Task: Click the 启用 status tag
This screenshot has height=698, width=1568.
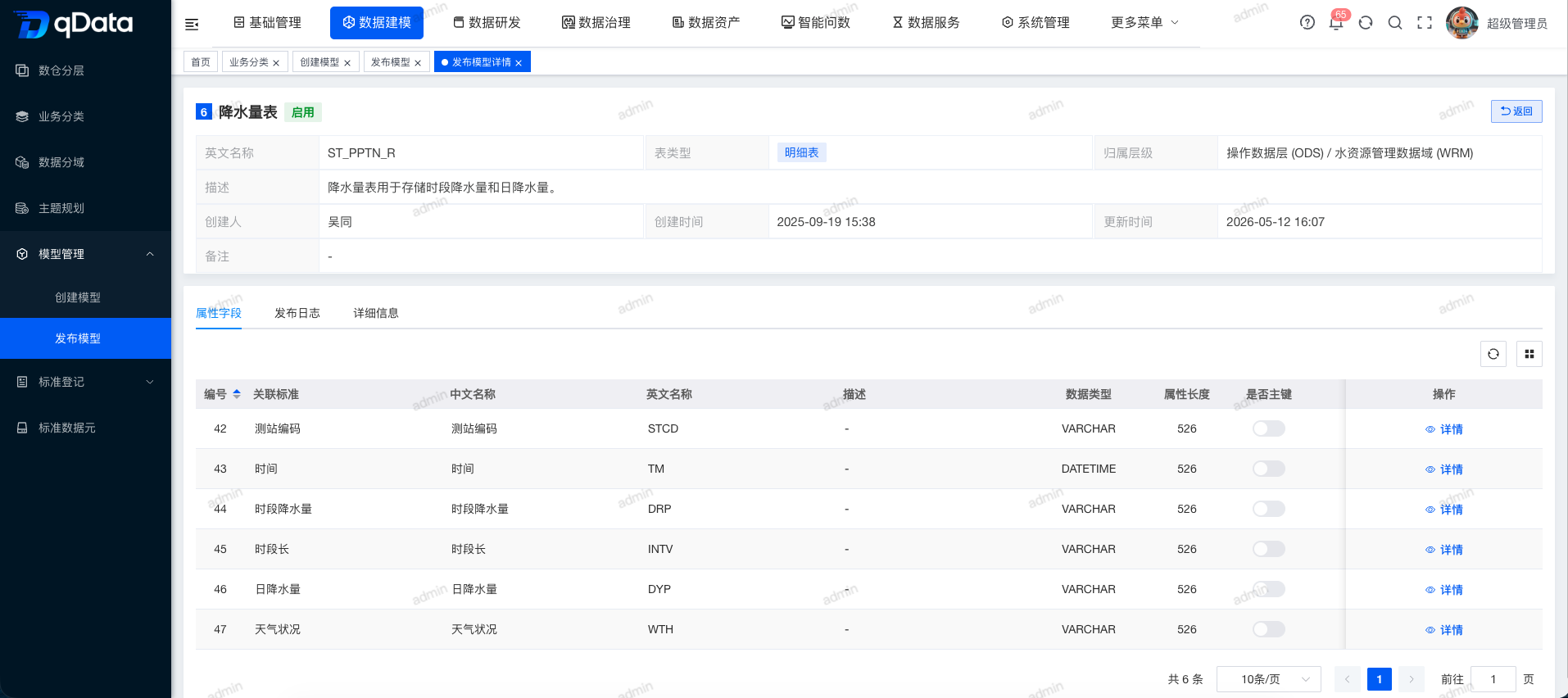Action: pyautogui.click(x=303, y=112)
